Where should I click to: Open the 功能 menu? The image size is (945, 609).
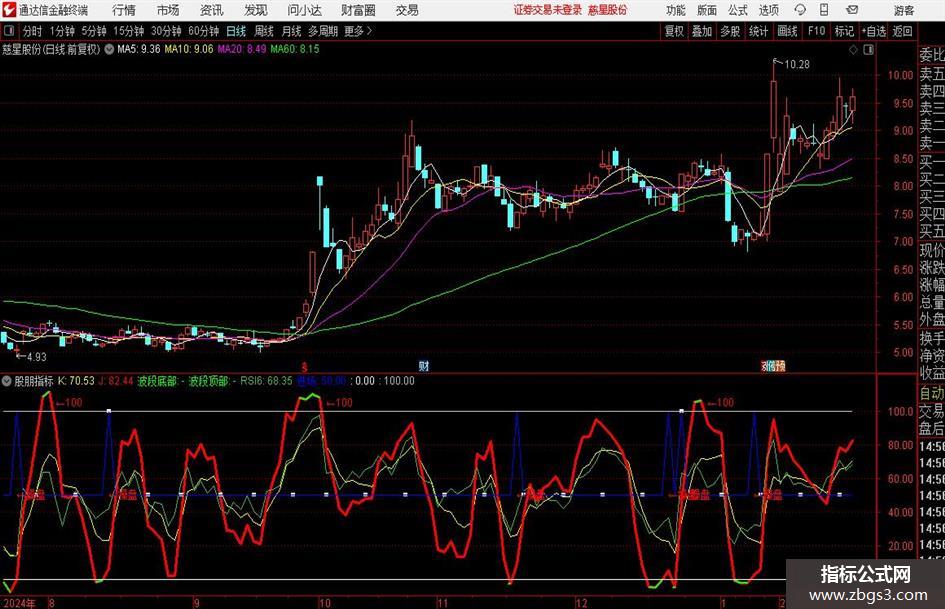point(676,10)
